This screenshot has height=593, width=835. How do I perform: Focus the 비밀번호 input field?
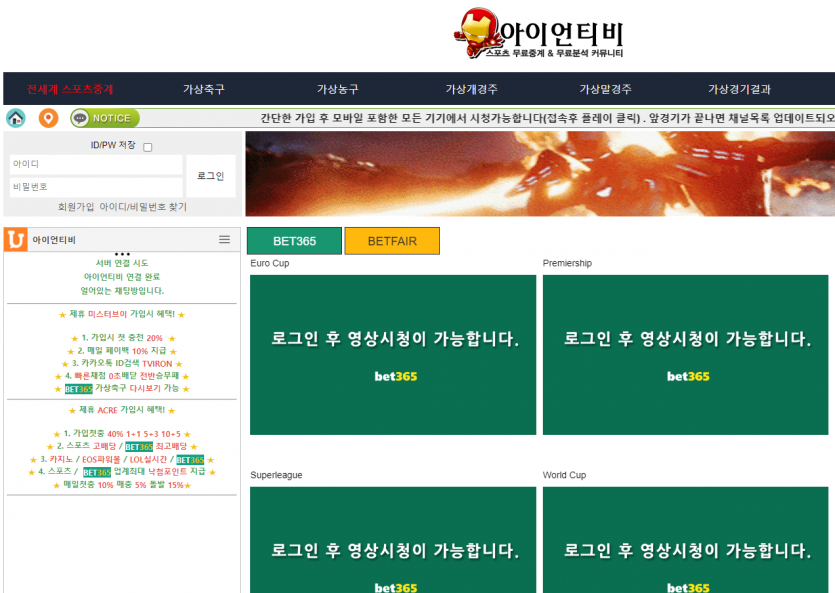pyautogui.click(x=96, y=187)
